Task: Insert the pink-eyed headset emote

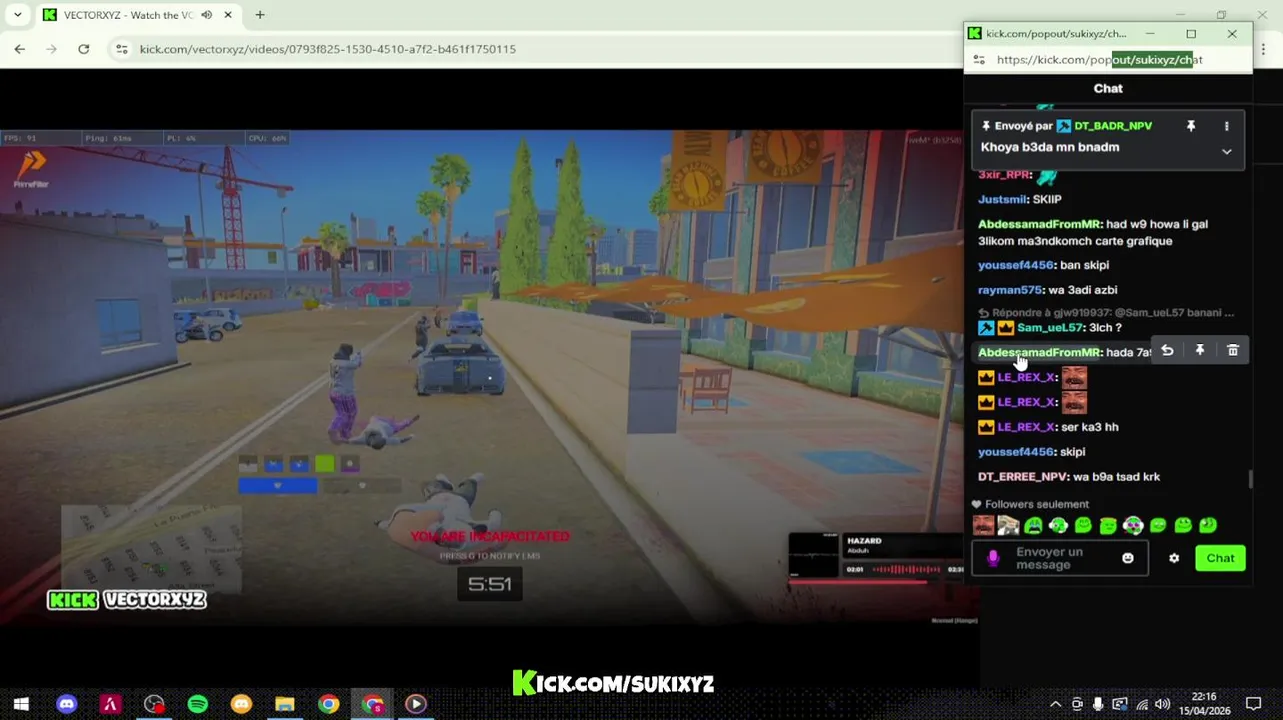Action: pyautogui.click(x=1133, y=526)
